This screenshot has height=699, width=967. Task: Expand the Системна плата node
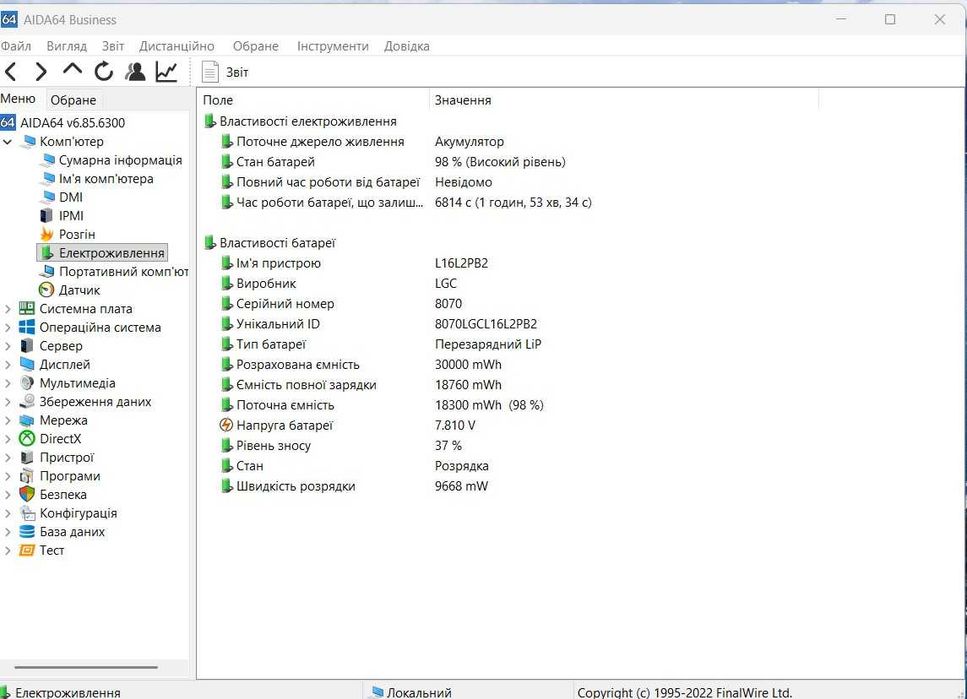pos(7,308)
